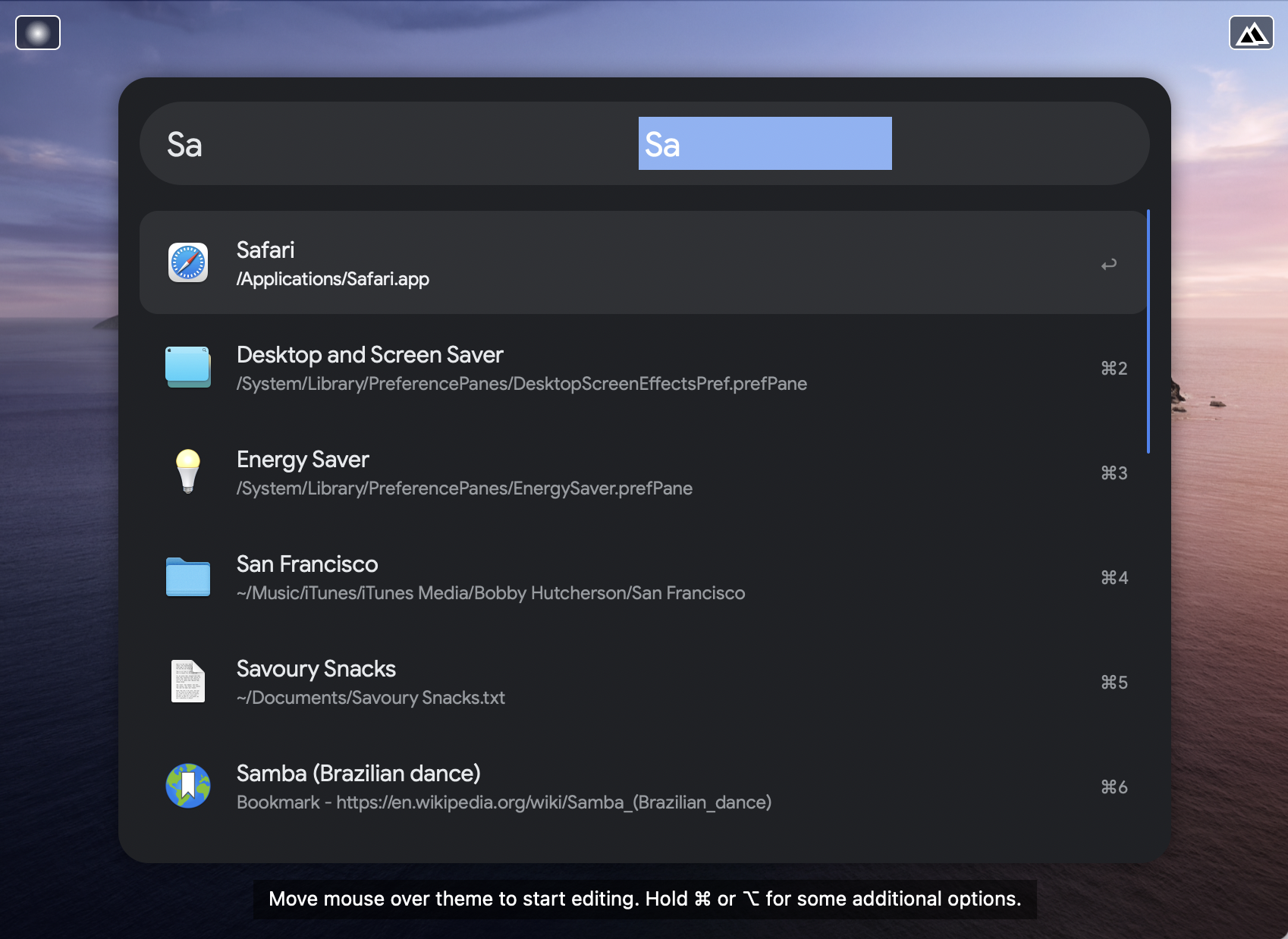
Task: Click the mountain wallpaper icon in top-right
Action: click(1252, 33)
